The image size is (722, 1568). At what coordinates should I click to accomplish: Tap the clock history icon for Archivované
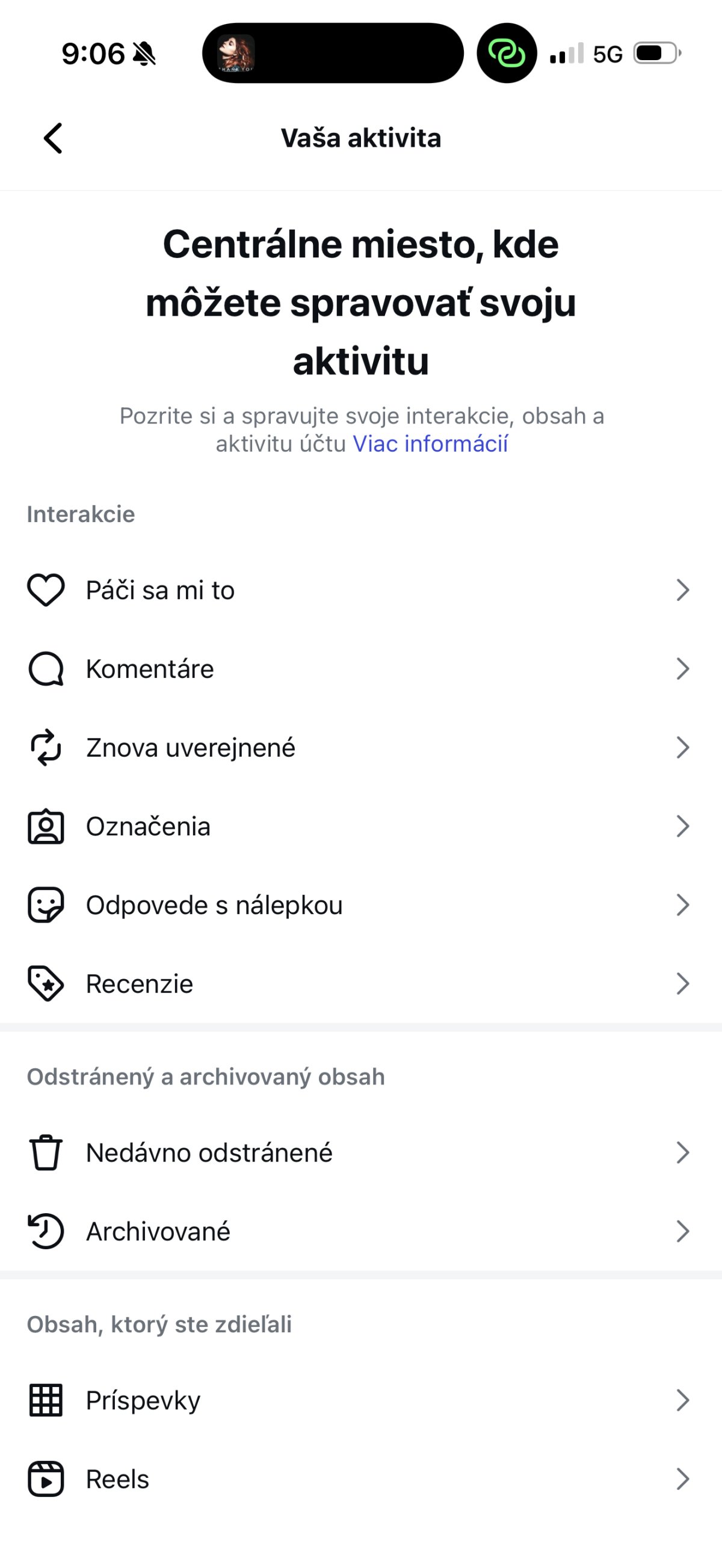click(x=46, y=1231)
